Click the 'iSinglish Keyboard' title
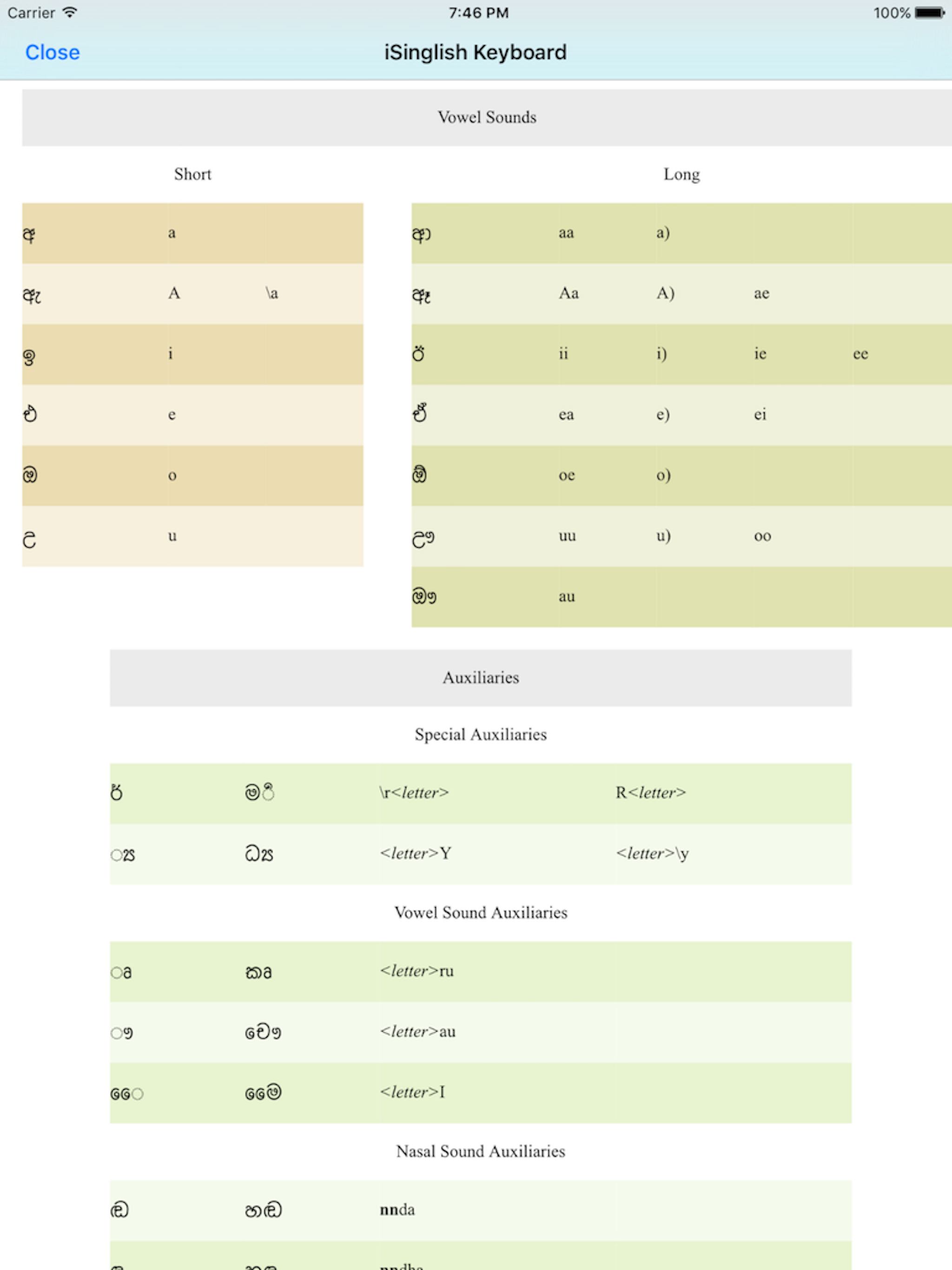952x1270 pixels. point(476,52)
